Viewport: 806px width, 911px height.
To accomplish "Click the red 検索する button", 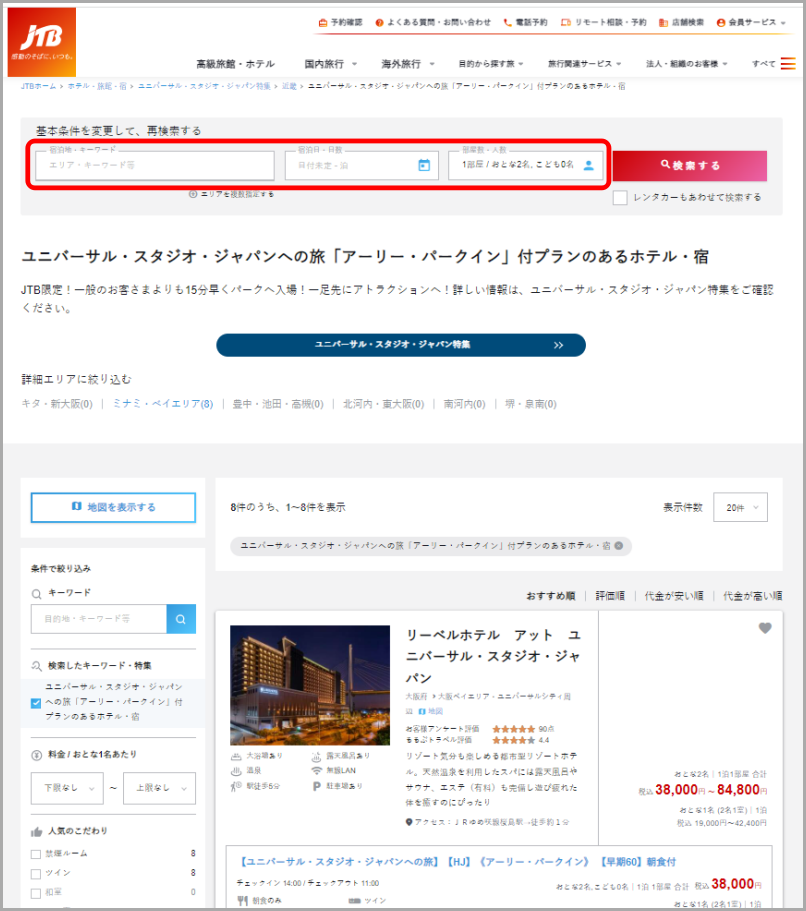I will pyautogui.click(x=690, y=166).
